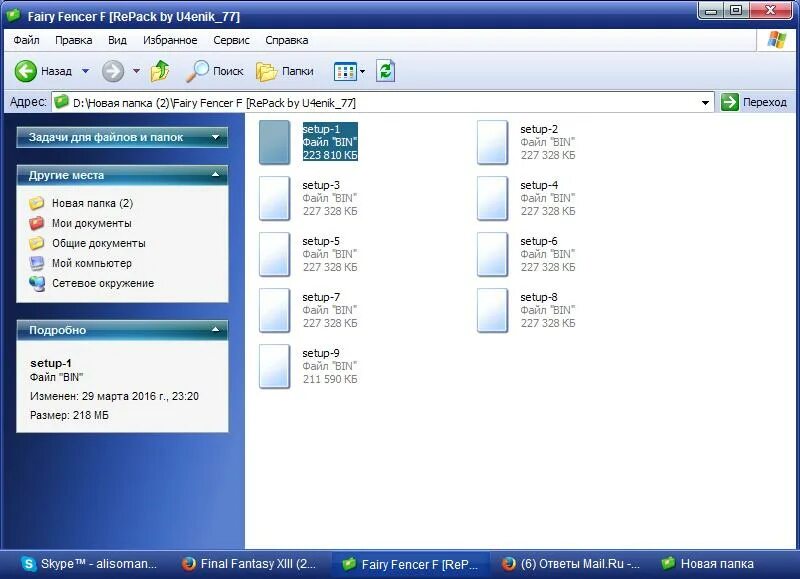800x579 pixels.
Task: Click the Windows logo in menu bar
Action: click(777, 40)
